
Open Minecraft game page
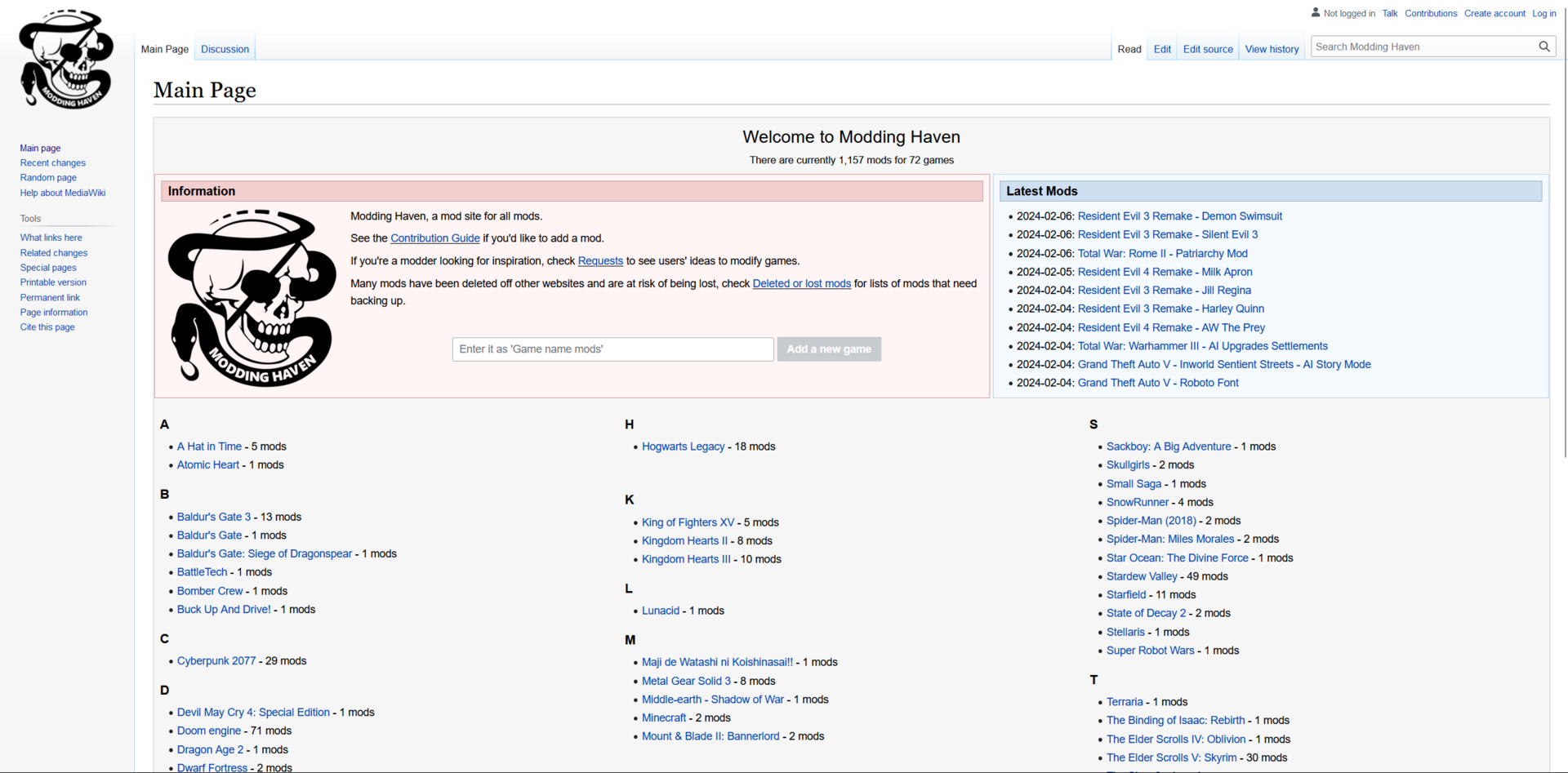pos(664,718)
